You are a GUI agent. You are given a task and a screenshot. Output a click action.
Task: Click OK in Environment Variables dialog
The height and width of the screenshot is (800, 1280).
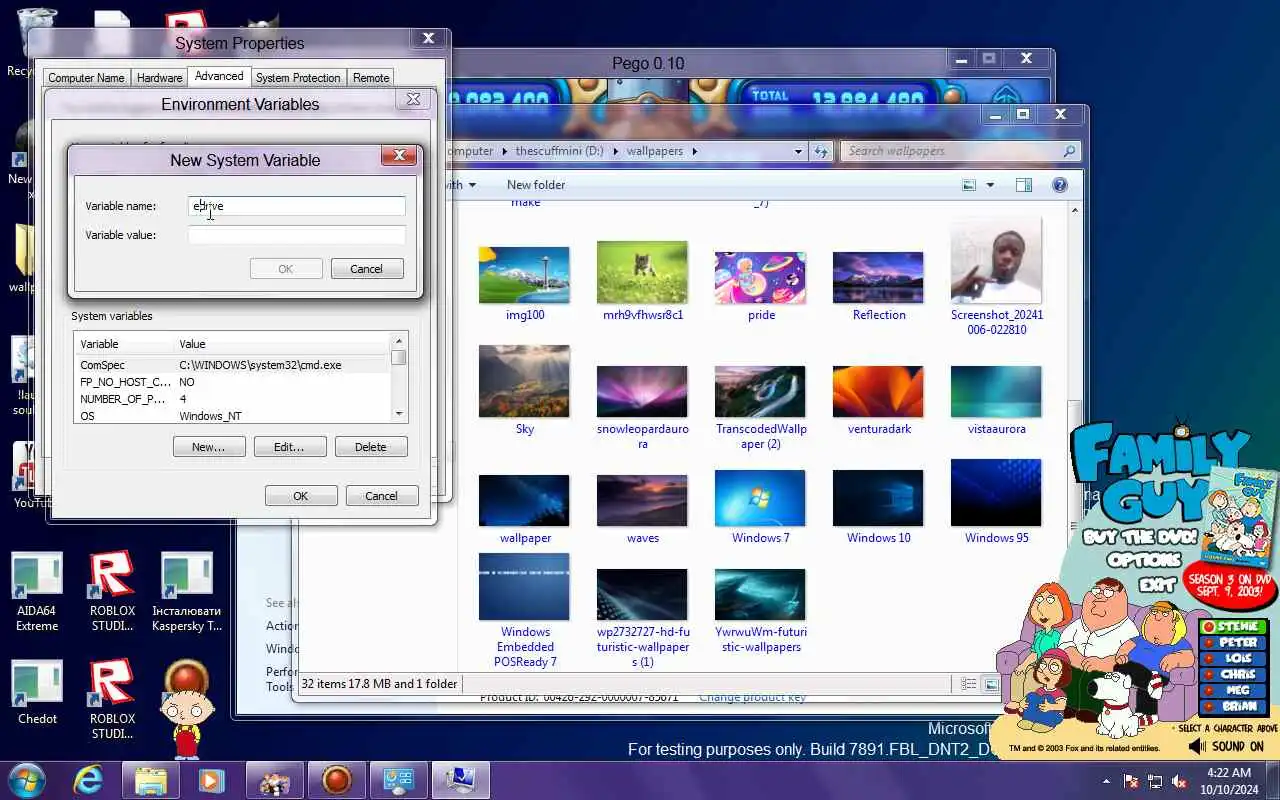(x=300, y=496)
